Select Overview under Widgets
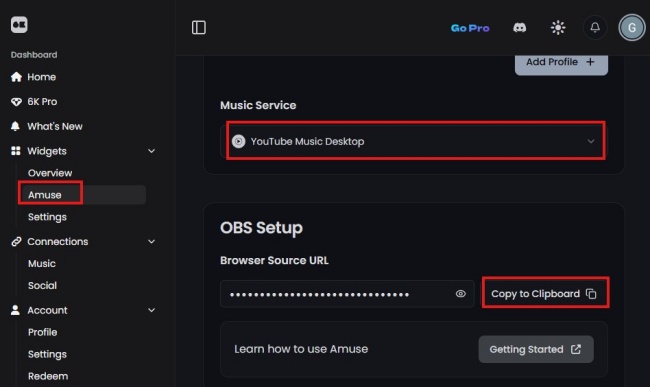 pyautogui.click(x=50, y=173)
